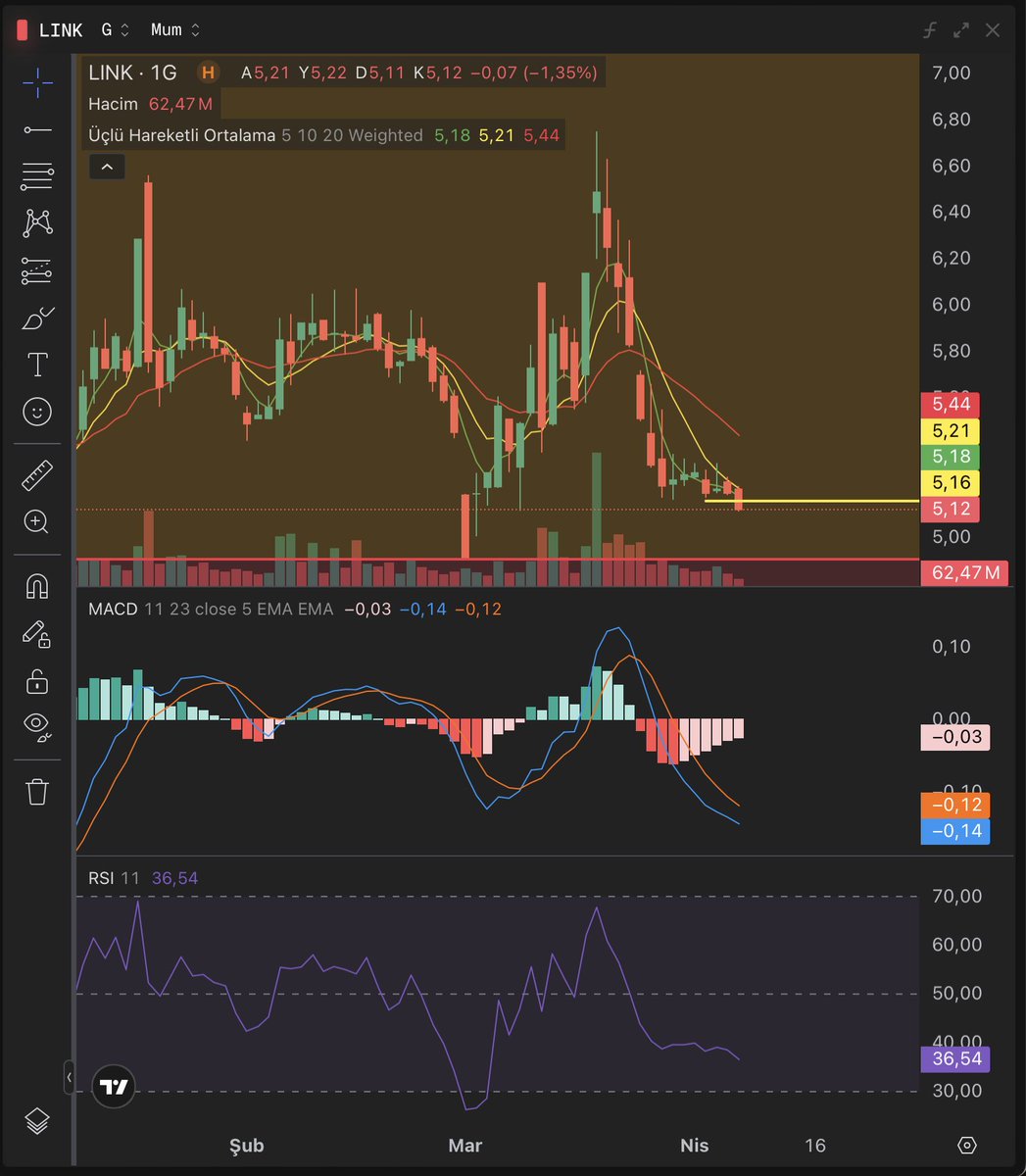Click the red LINK symbol color flag
Viewport: 1026px width, 1176px height.
[23, 30]
